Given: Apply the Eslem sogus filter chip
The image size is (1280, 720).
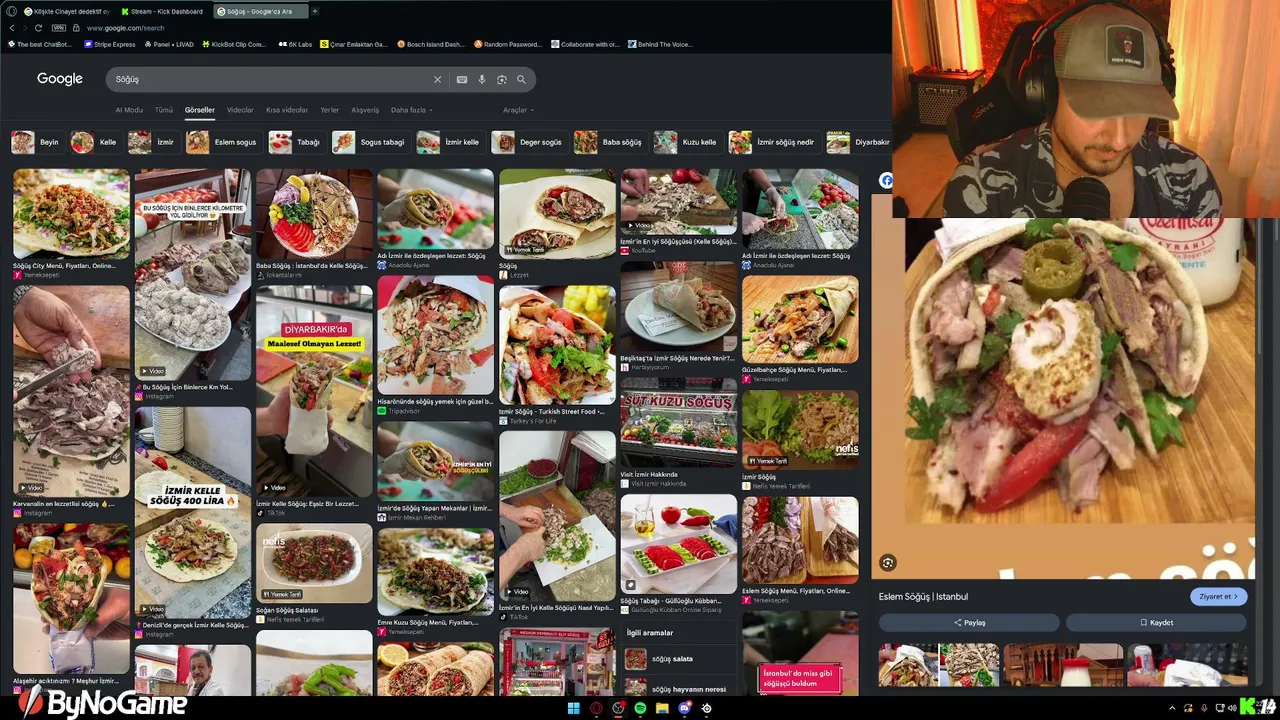Looking at the screenshot, I should pyautogui.click(x=222, y=142).
